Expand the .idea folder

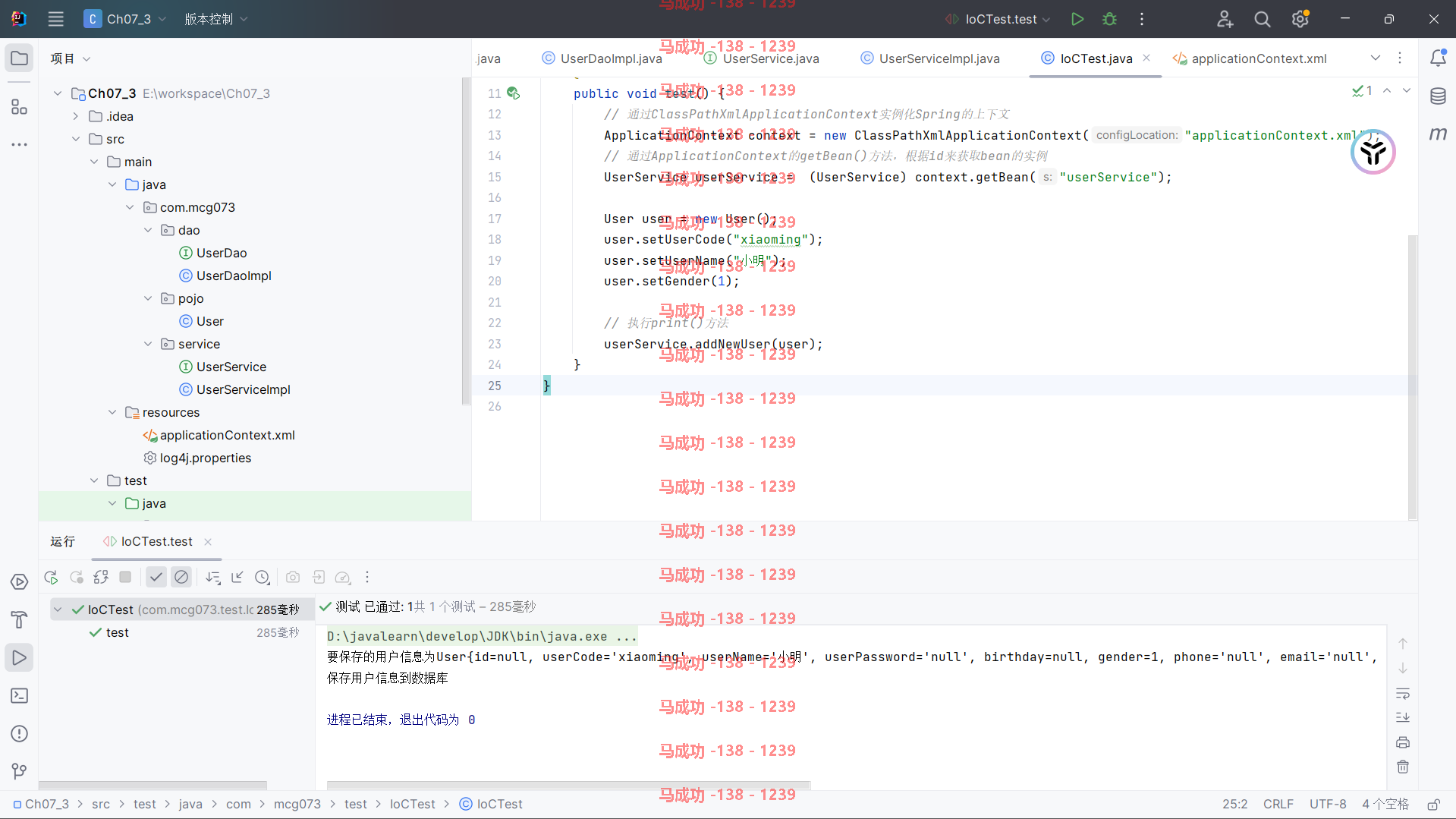coord(76,116)
